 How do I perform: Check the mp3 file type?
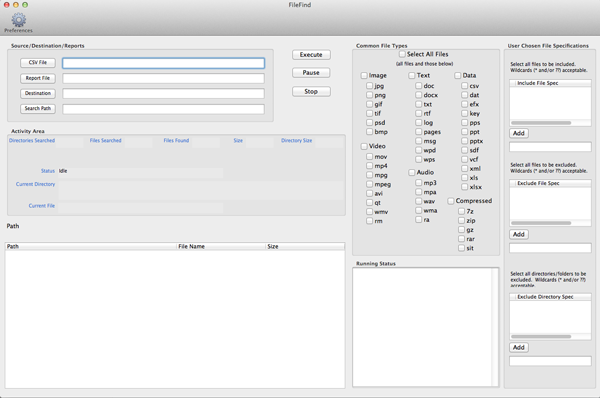(x=419, y=183)
